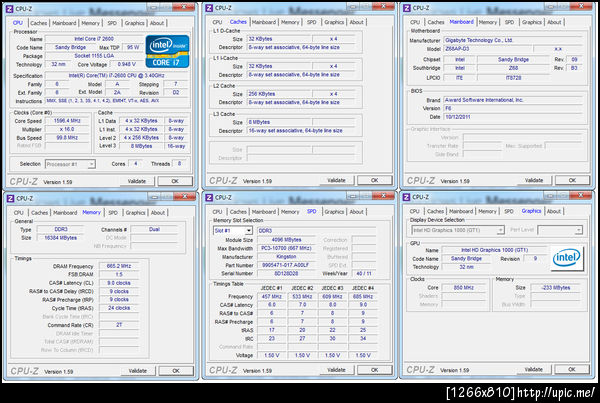Click the processor name field 'Intel Core i7 2600'
The image size is (600, 403).
pos(94,39)
